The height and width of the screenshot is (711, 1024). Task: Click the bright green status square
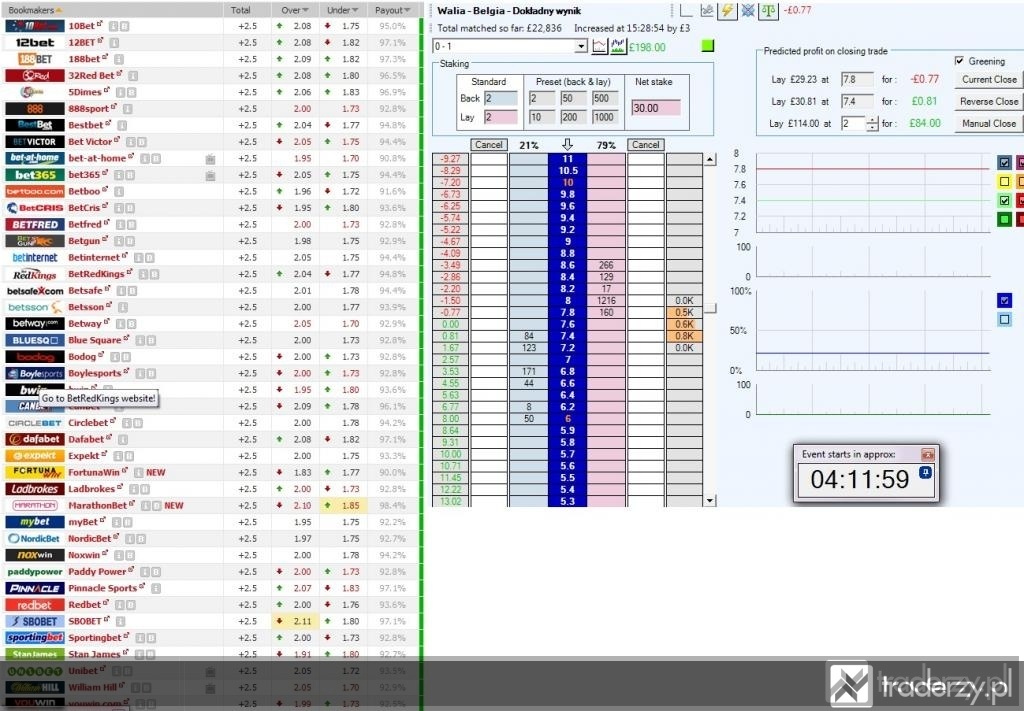click(x=708, y=46)
